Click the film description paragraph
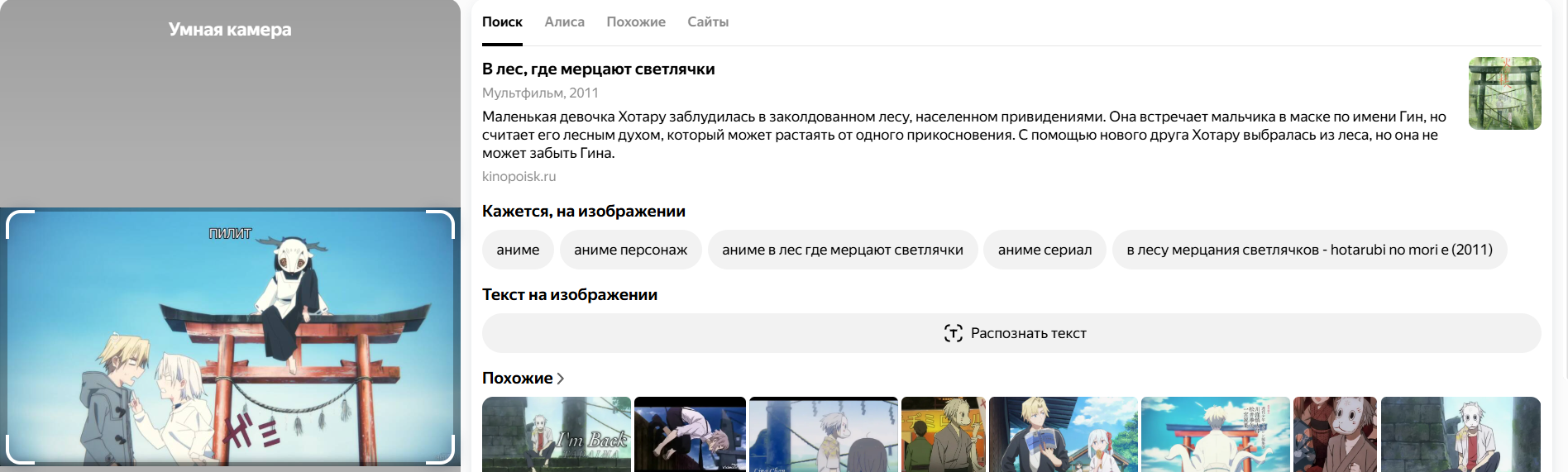 point(964,135)
